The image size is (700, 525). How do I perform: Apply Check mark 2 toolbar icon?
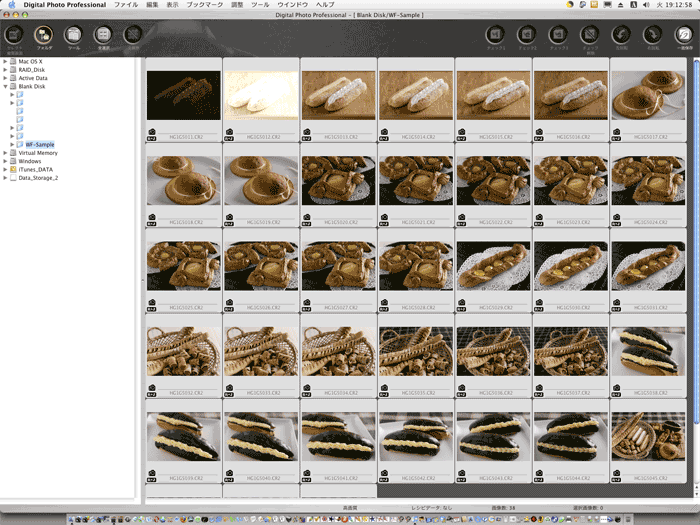(x=525, y=36)
